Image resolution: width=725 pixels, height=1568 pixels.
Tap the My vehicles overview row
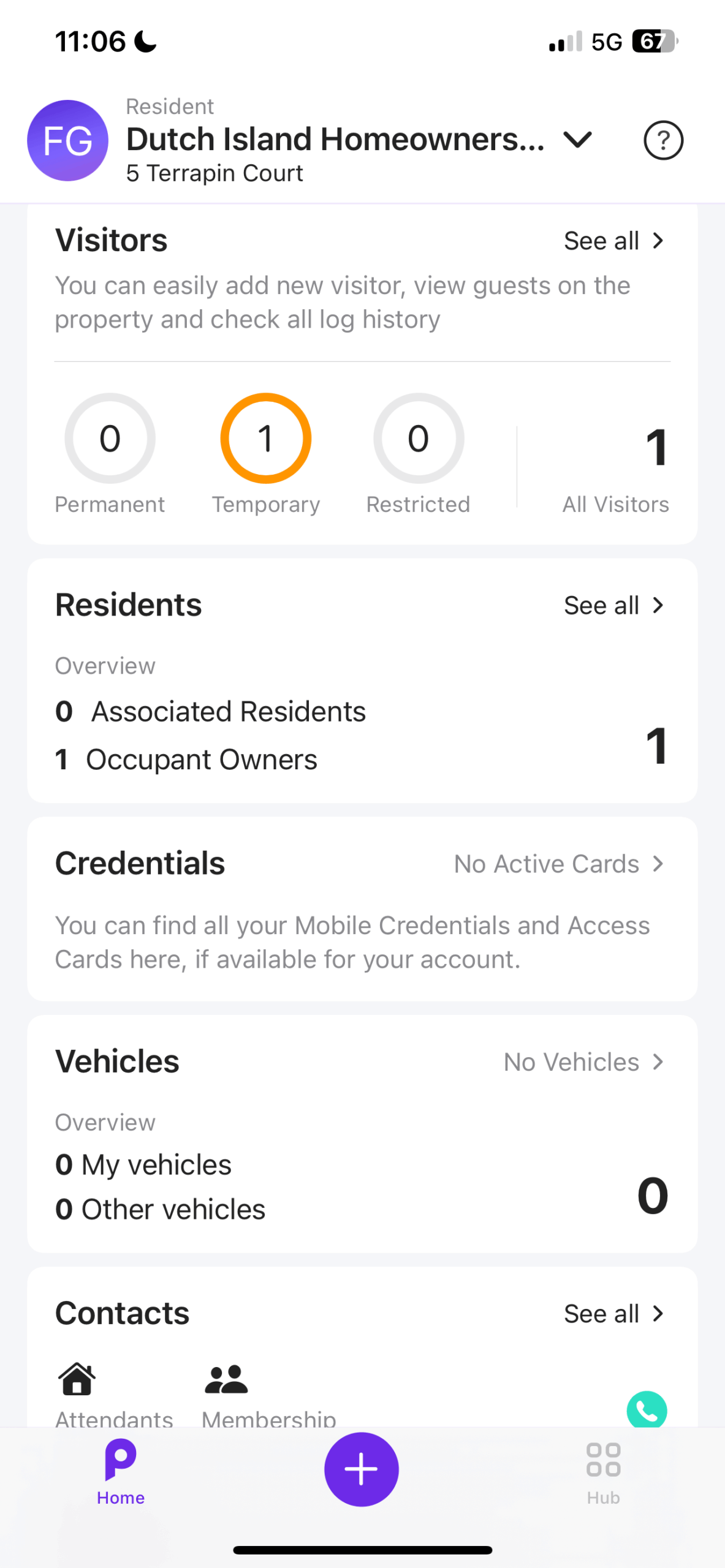tap(143, 1165)
